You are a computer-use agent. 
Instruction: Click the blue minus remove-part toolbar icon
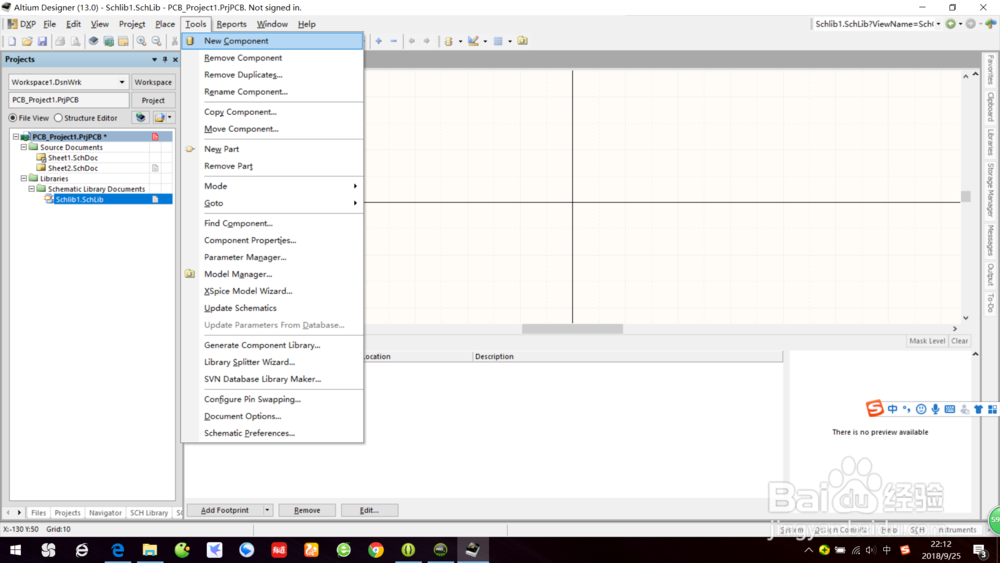pyautogui.click(x=393, y=41)
